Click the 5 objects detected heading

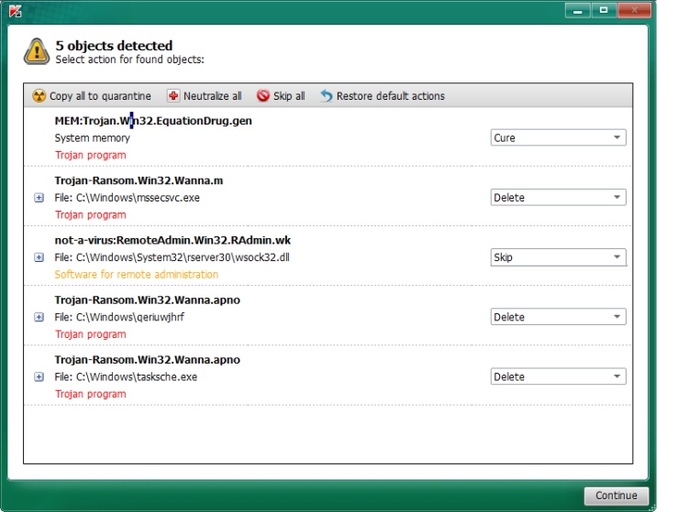point(114,46)
